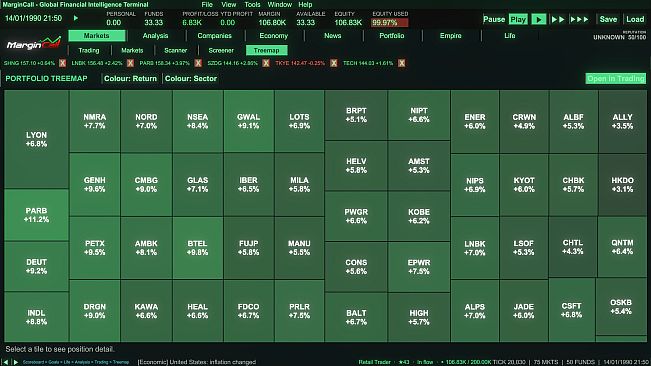Set double fast-forward speed
The height and width of the screenshot is (366, 651).
(558, 20)
